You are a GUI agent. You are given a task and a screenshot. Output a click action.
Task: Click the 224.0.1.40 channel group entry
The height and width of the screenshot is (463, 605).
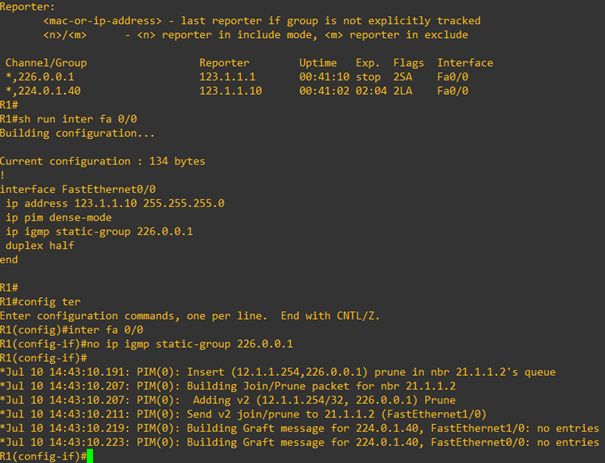tap(43, 91)
